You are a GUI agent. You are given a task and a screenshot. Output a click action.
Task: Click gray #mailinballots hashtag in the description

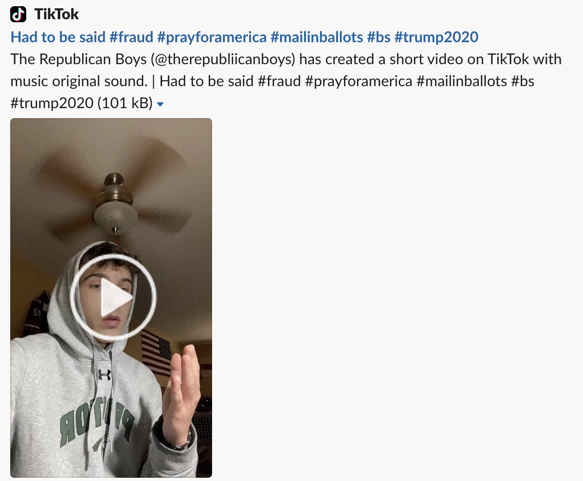coord(461,81)
